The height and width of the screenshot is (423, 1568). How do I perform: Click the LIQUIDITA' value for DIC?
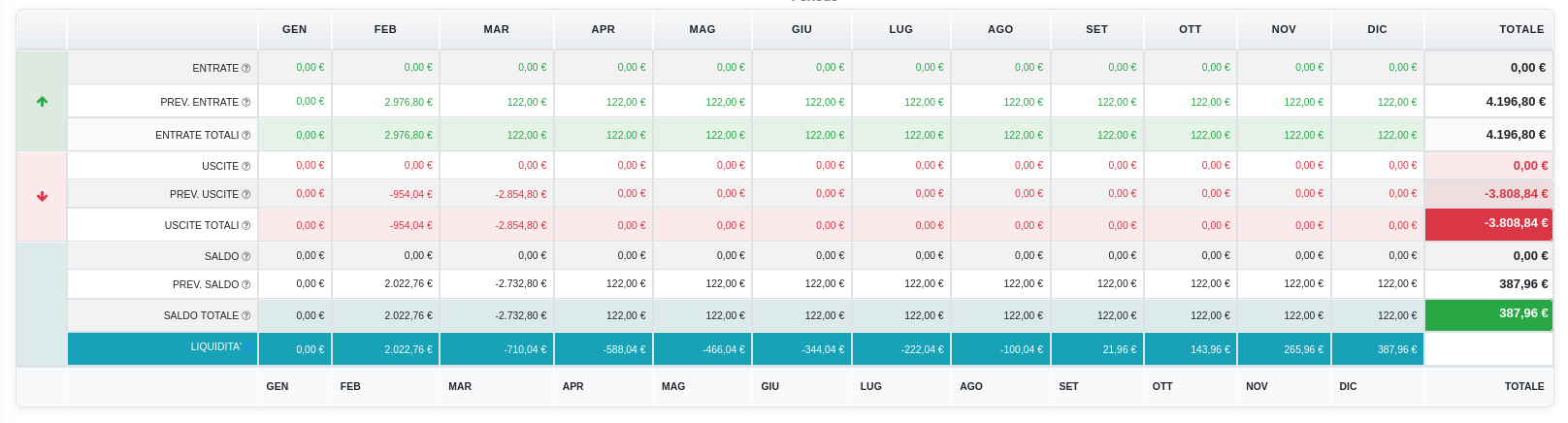pos(1396,349)
